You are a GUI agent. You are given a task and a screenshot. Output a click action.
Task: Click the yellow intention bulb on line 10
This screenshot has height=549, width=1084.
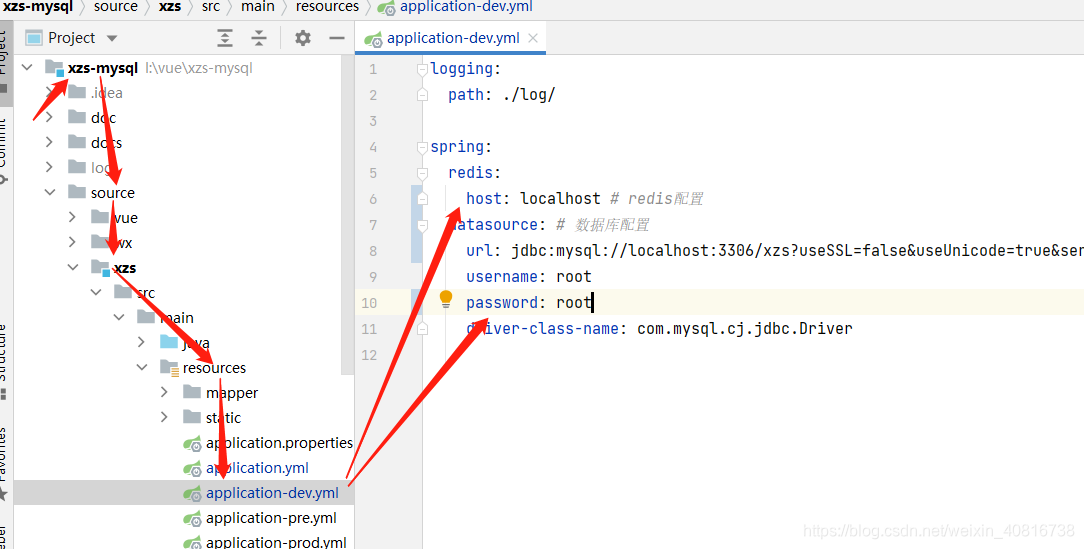(x=446, y=299)
